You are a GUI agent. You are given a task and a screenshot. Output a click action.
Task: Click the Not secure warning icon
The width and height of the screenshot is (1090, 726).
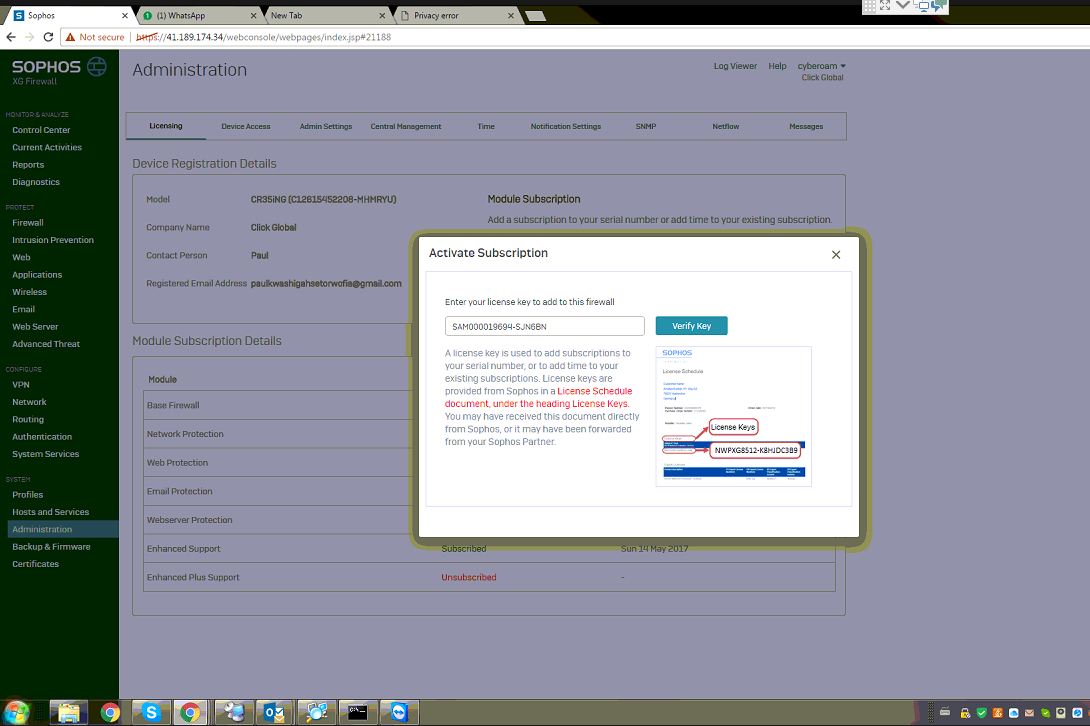click(70, 37)
